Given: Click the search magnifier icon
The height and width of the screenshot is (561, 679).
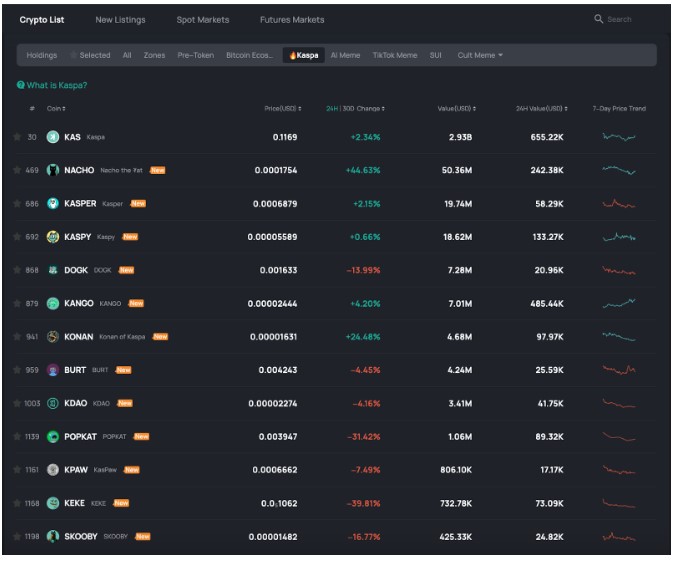Looking at the screenshot, I should [598, 19].
